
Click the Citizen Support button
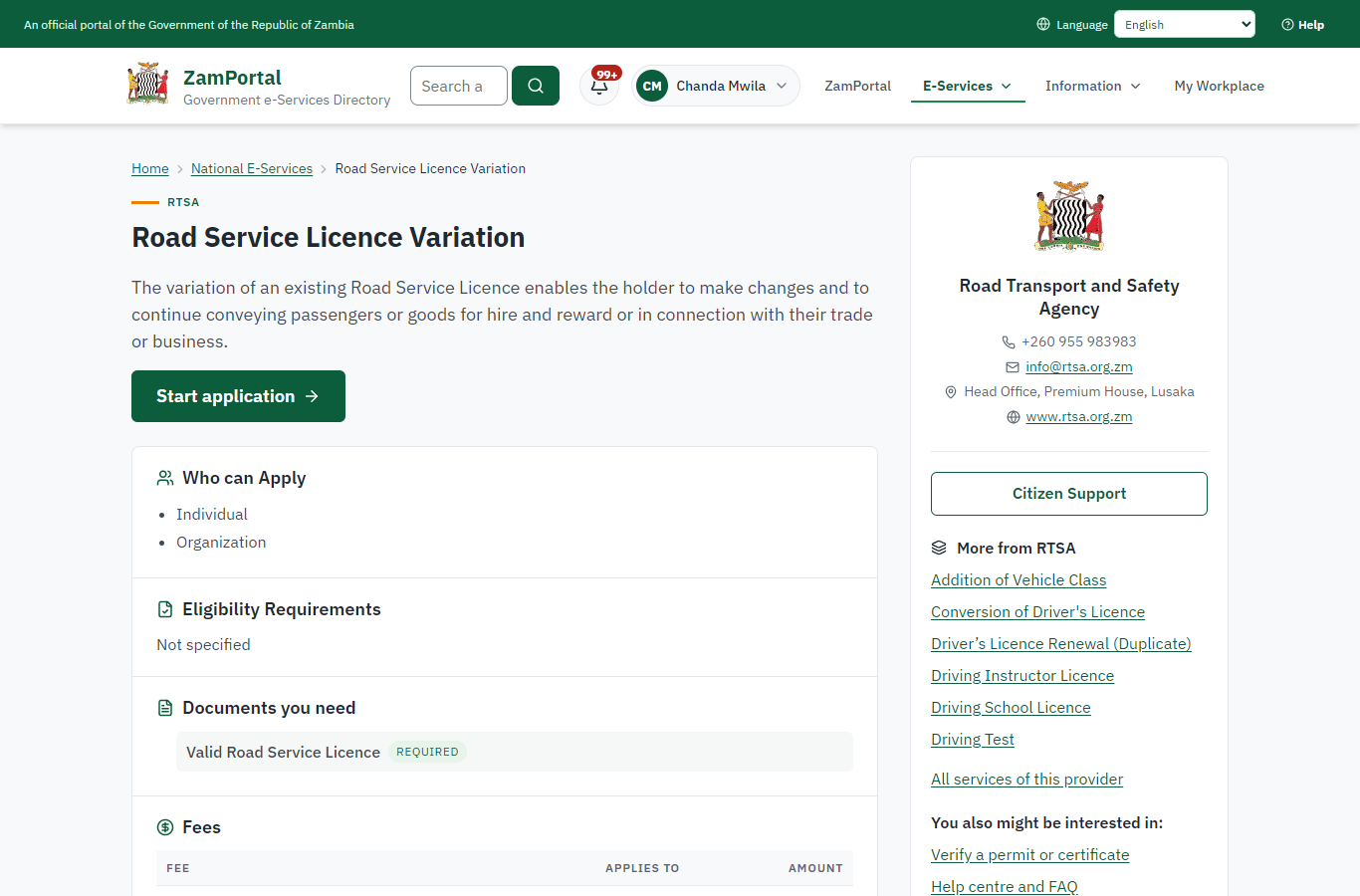coord(1069,494)
